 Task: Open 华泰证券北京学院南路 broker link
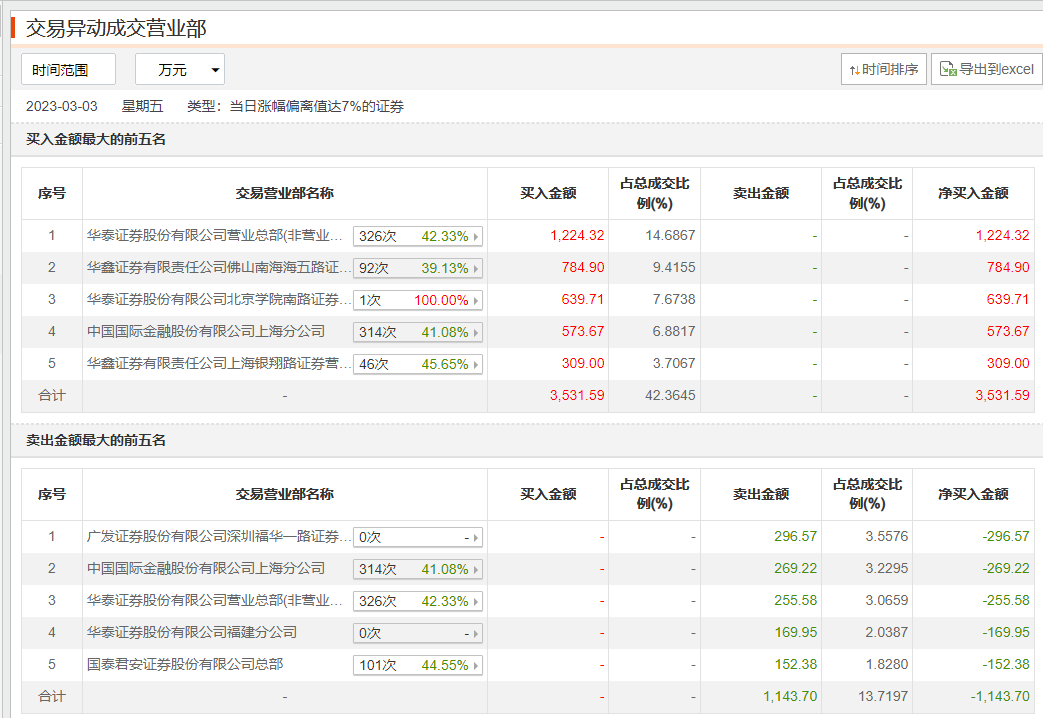(x=219, y=299)
